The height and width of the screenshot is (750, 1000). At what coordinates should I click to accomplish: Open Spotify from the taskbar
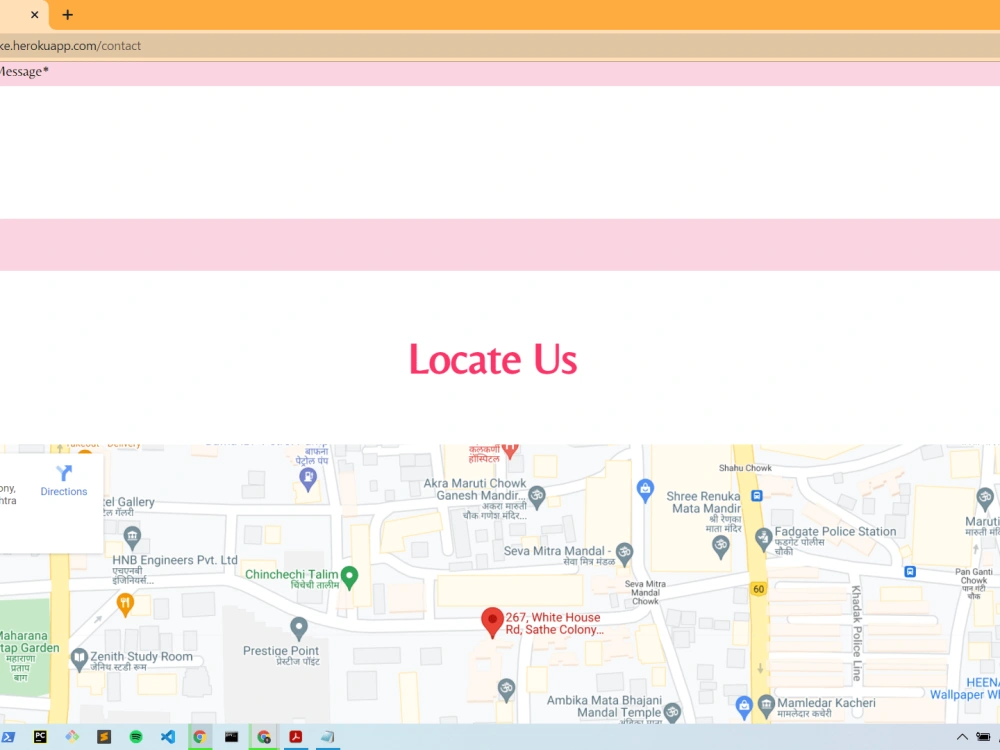pos(136,737)
